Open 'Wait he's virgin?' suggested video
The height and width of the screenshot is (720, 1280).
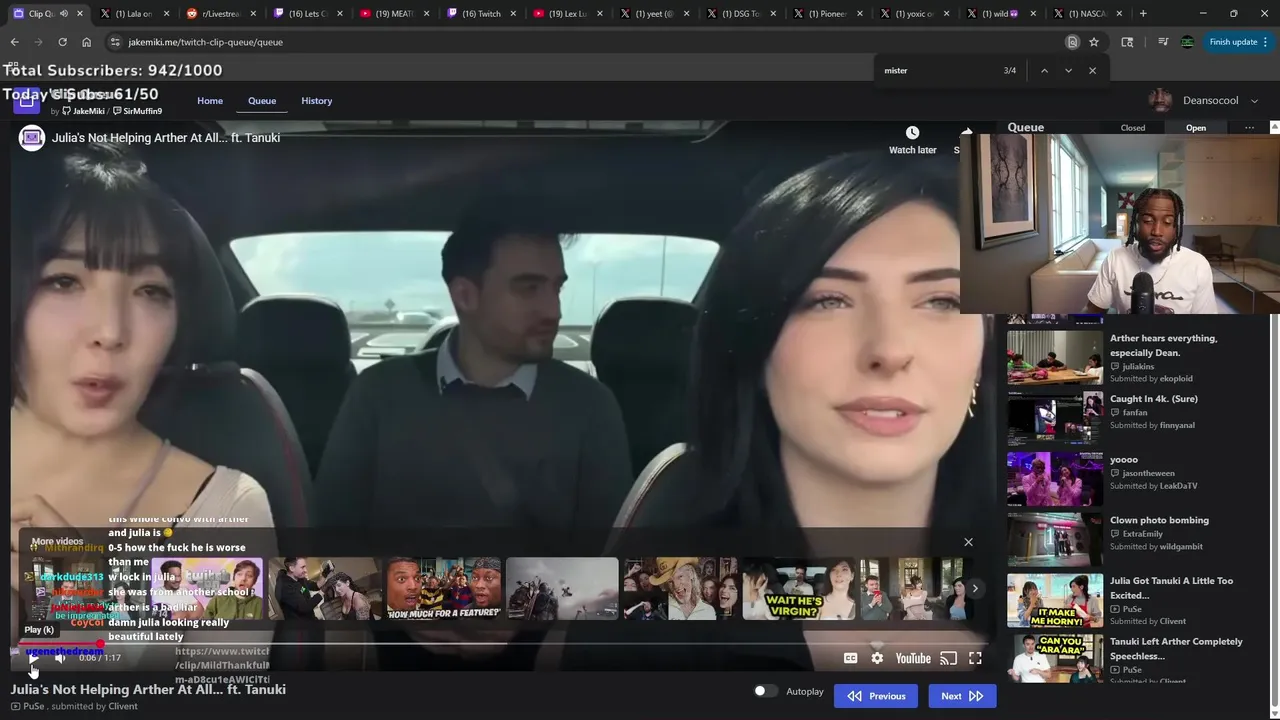coord(799,588)
